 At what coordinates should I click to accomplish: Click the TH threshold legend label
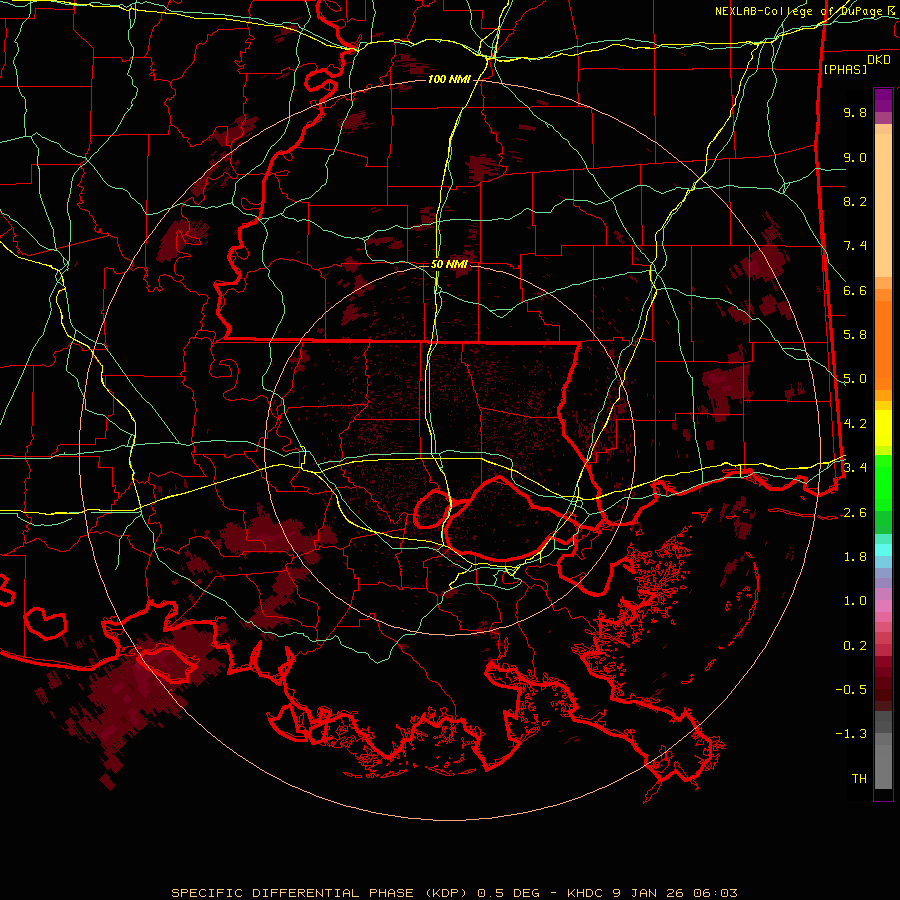click(859, 779)
